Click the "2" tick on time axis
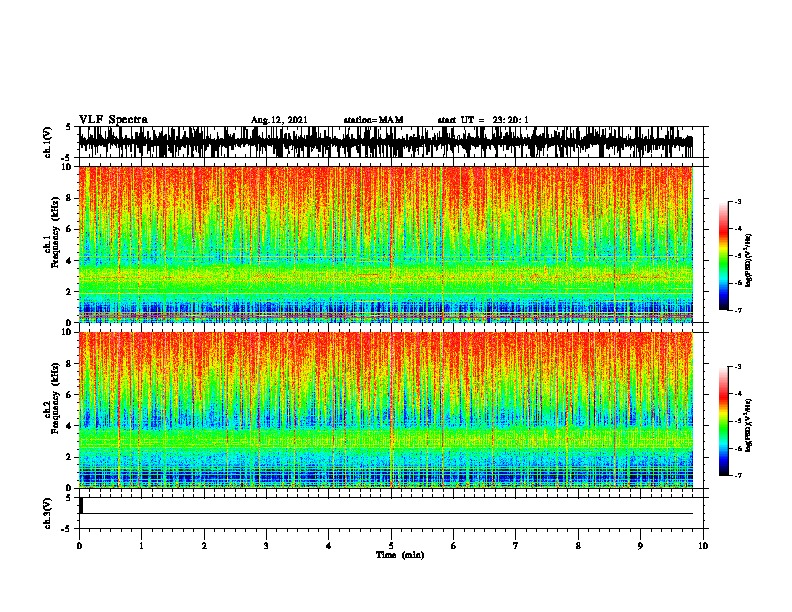 click(204, 546)
